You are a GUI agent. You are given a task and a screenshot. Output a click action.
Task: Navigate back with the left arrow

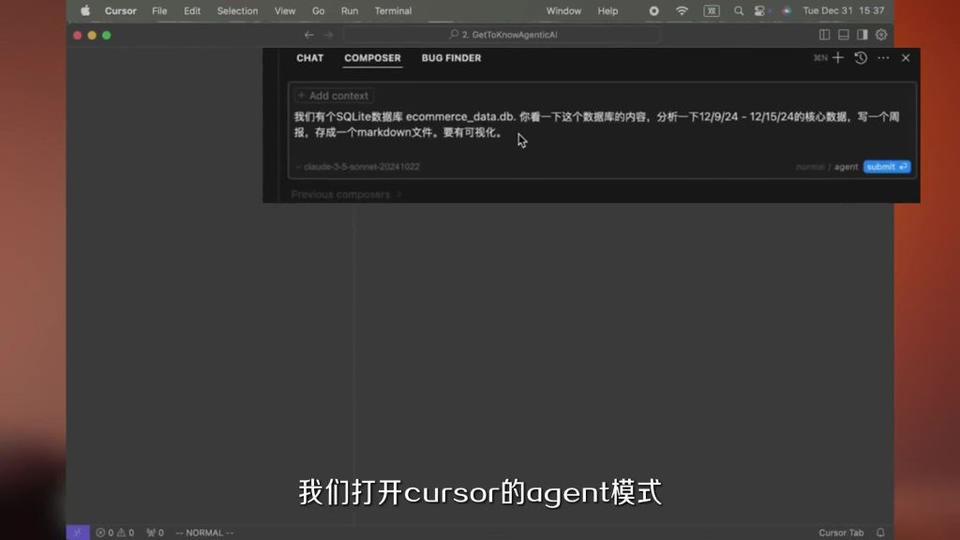coord(309,35)
